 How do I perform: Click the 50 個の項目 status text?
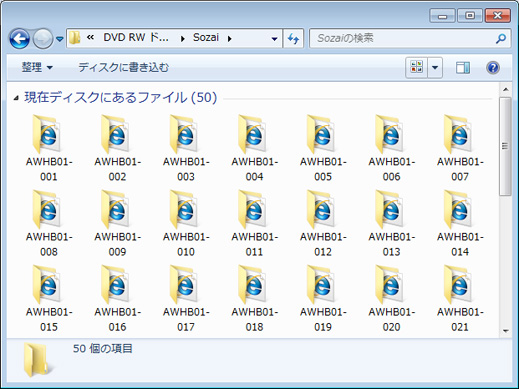pos(103,348)
